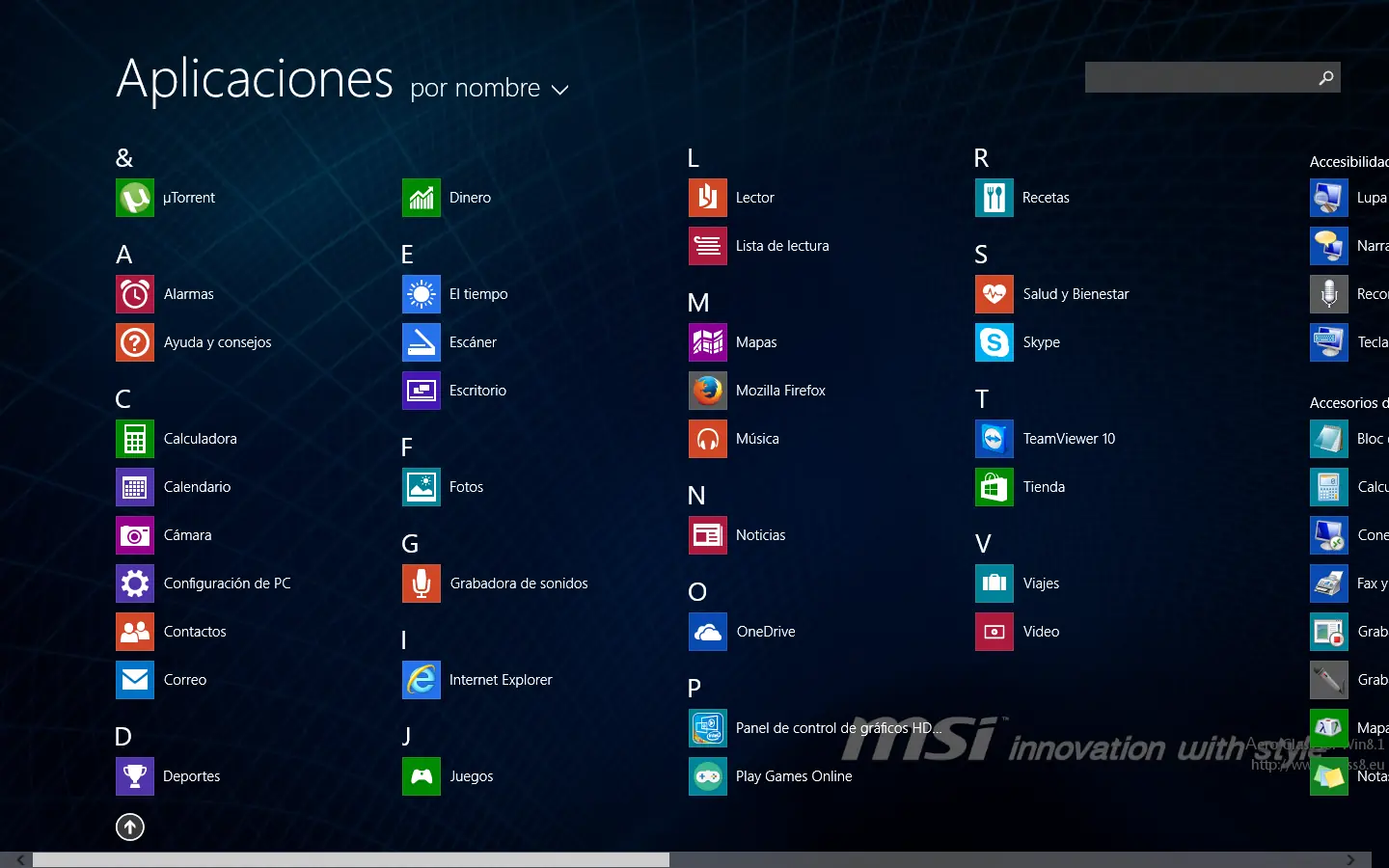Open the Viajes suitcase icon
The image size is (1389, 868).
994,583
